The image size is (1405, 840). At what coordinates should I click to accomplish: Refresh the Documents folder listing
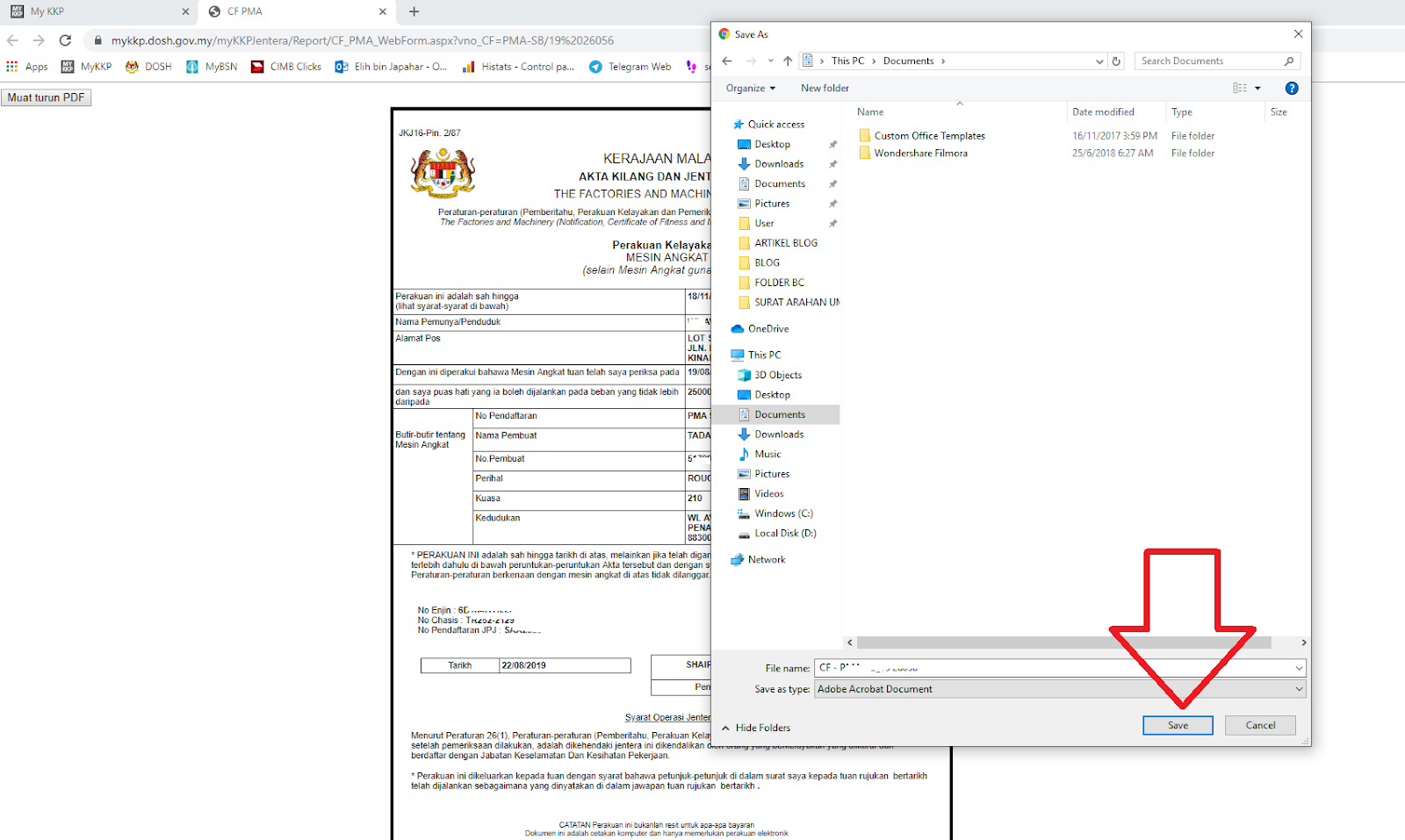(x=1115, y=60)
